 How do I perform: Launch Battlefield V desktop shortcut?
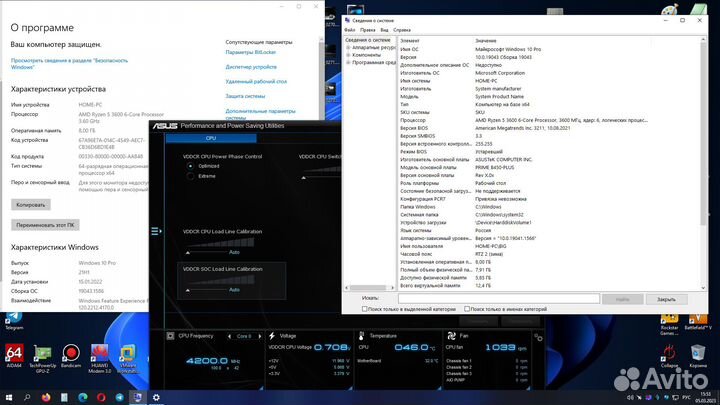pos(698,321)
